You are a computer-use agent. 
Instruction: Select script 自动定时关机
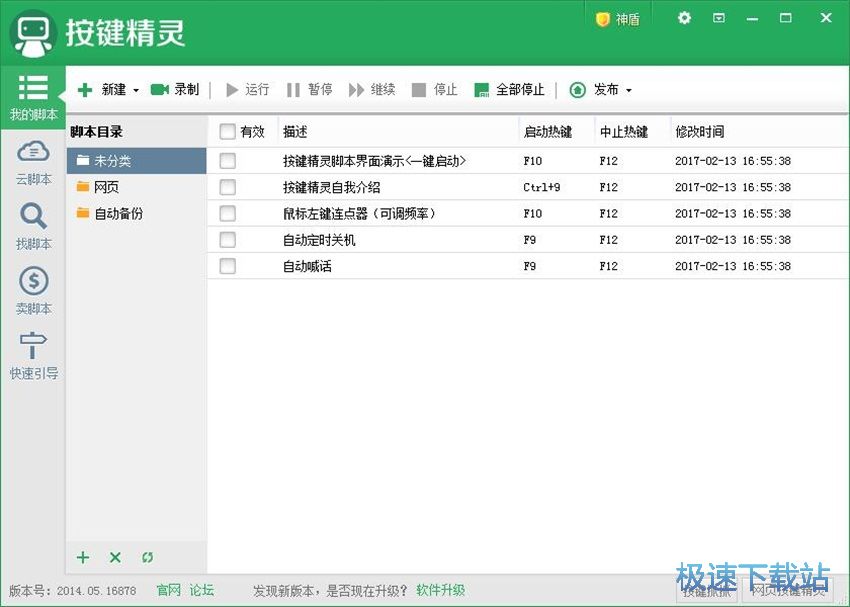319,240
